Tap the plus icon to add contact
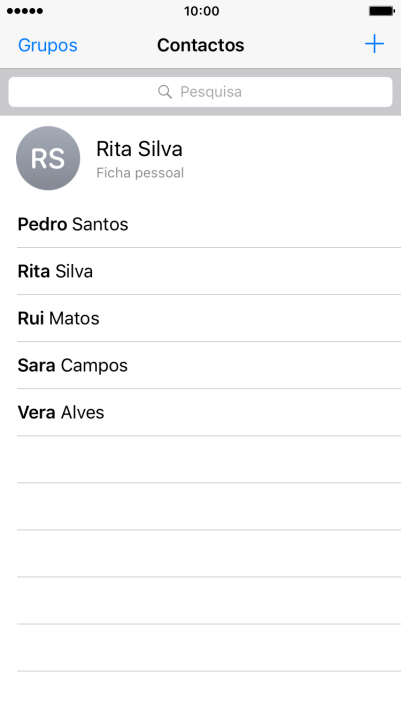 tap(374, 44)
